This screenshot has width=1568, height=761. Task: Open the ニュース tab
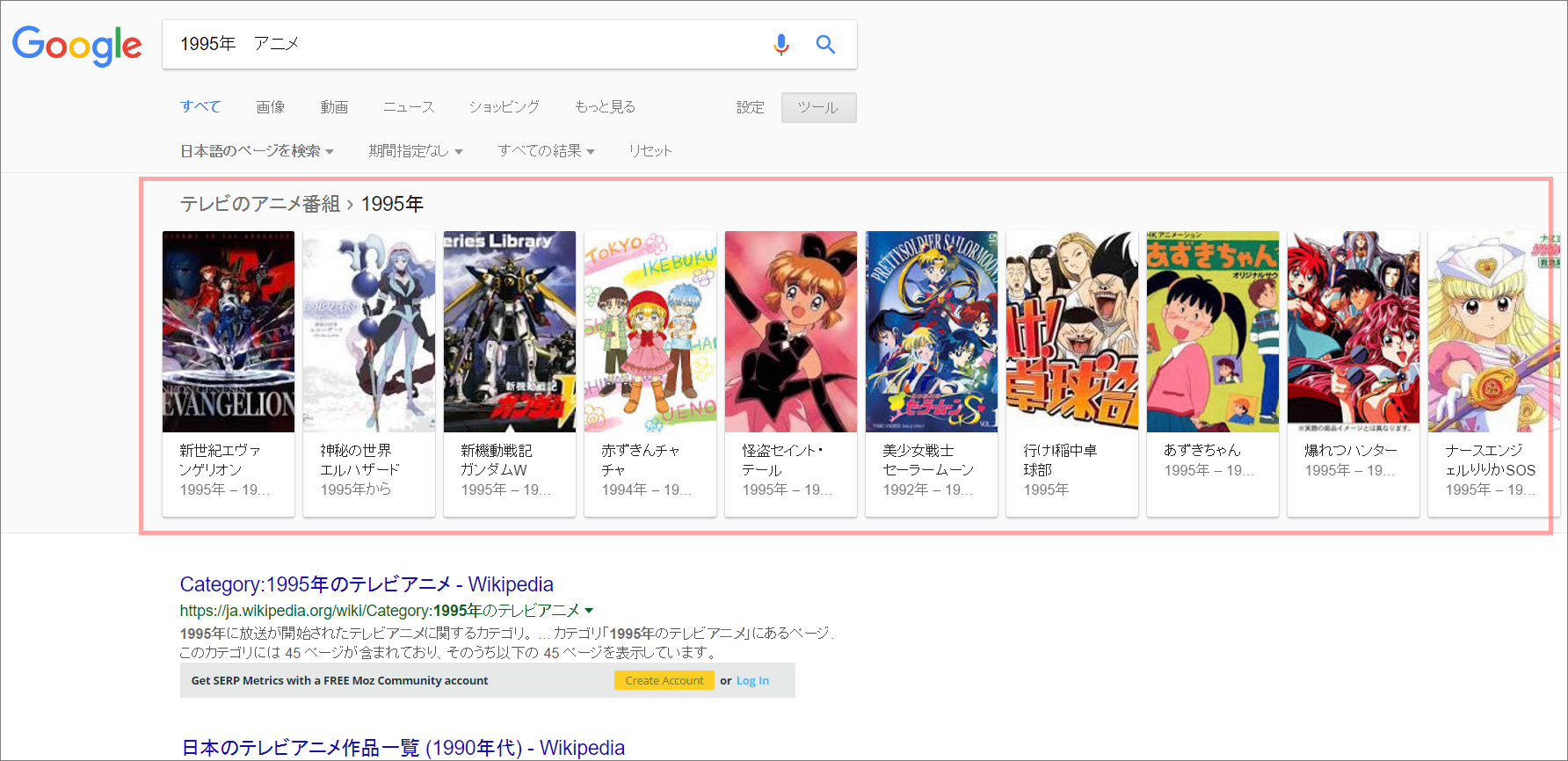coord(409,106)
